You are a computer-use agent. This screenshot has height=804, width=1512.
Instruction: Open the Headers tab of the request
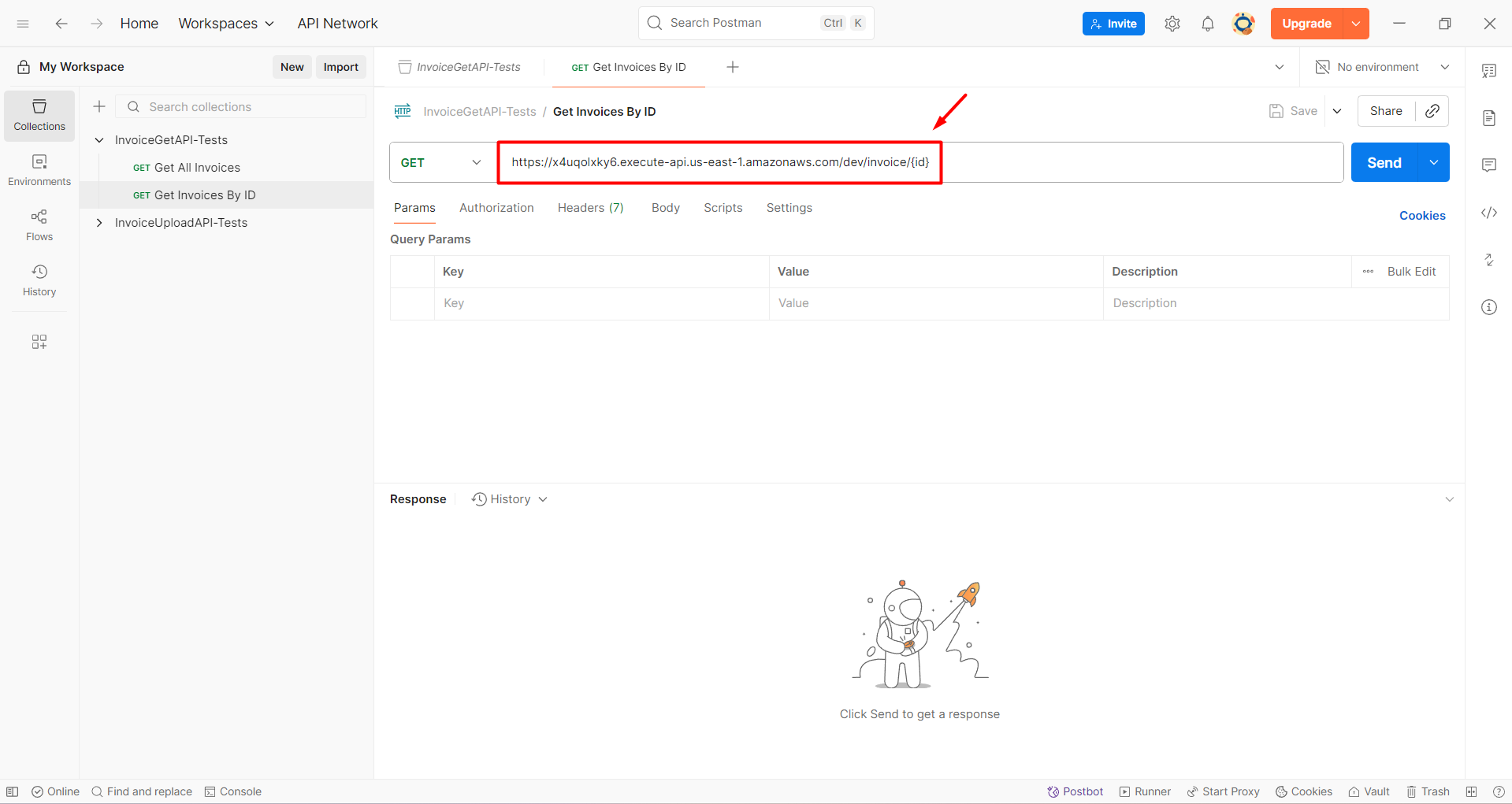click(590, 208)
